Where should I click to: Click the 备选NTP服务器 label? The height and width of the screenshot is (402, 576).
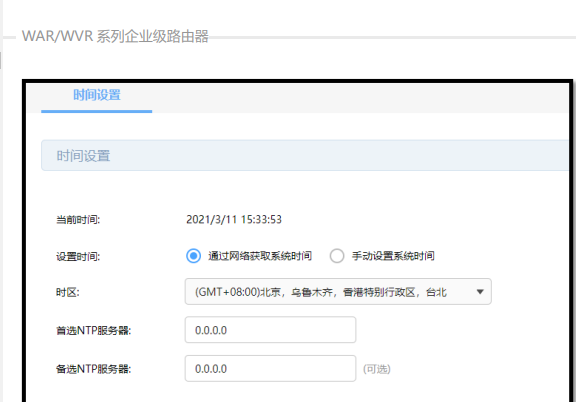coord(93,369)
